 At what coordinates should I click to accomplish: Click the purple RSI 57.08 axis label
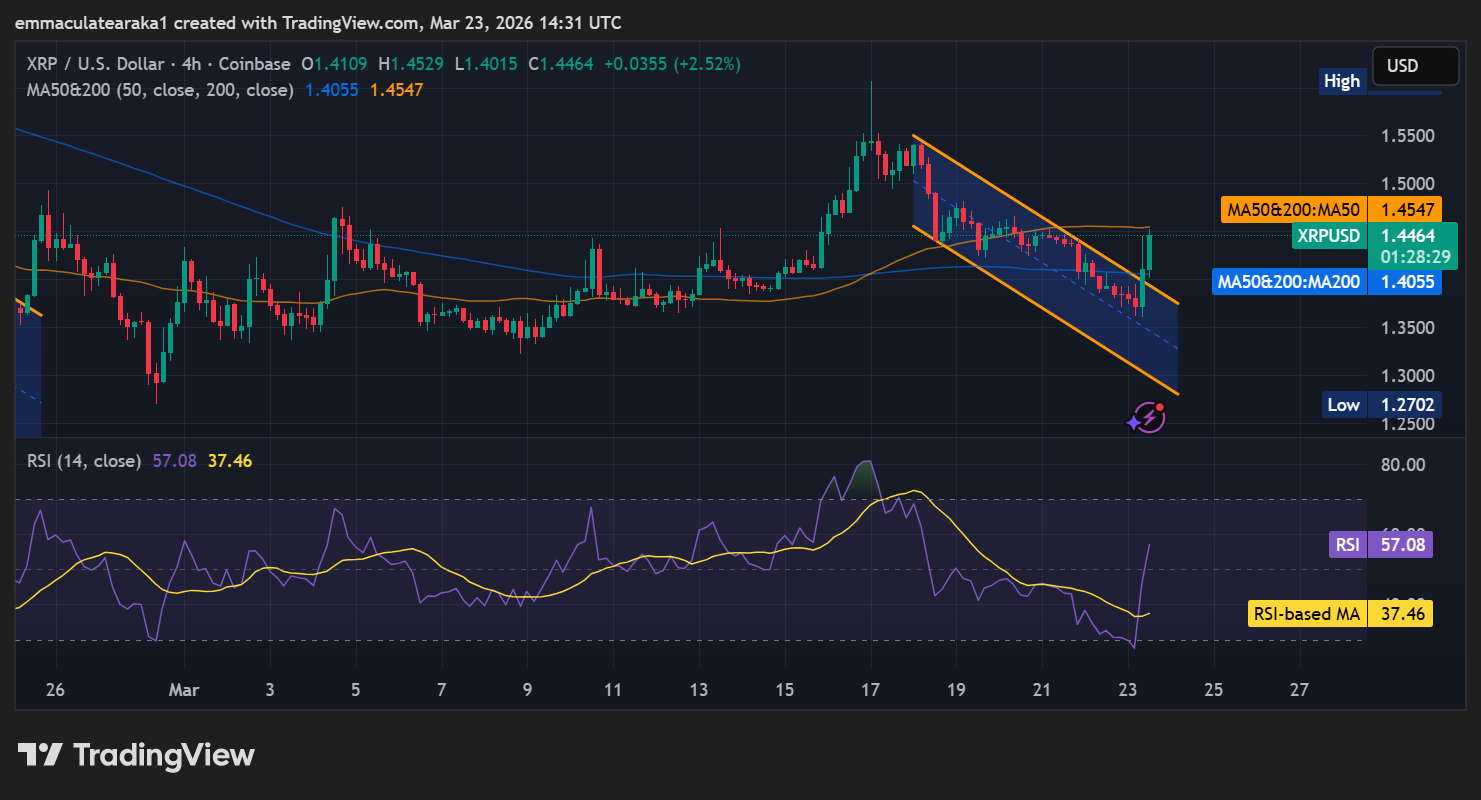[1381, 545]
